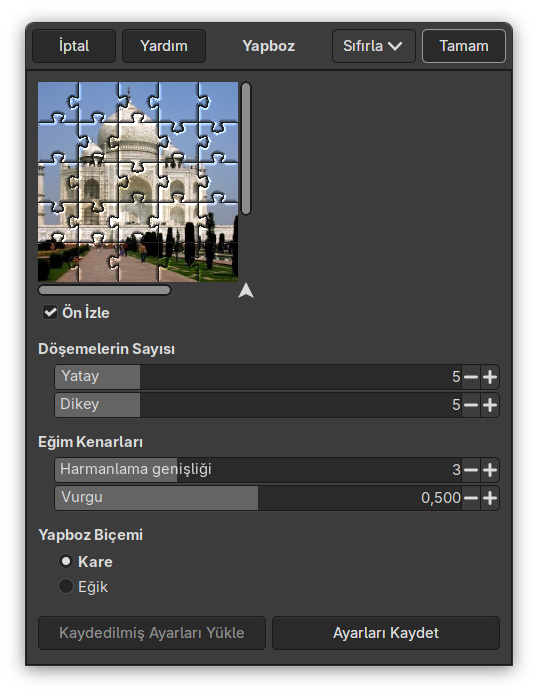Click the Tamam button
This screenshot has height=694, width=538.
pos(464,46)
